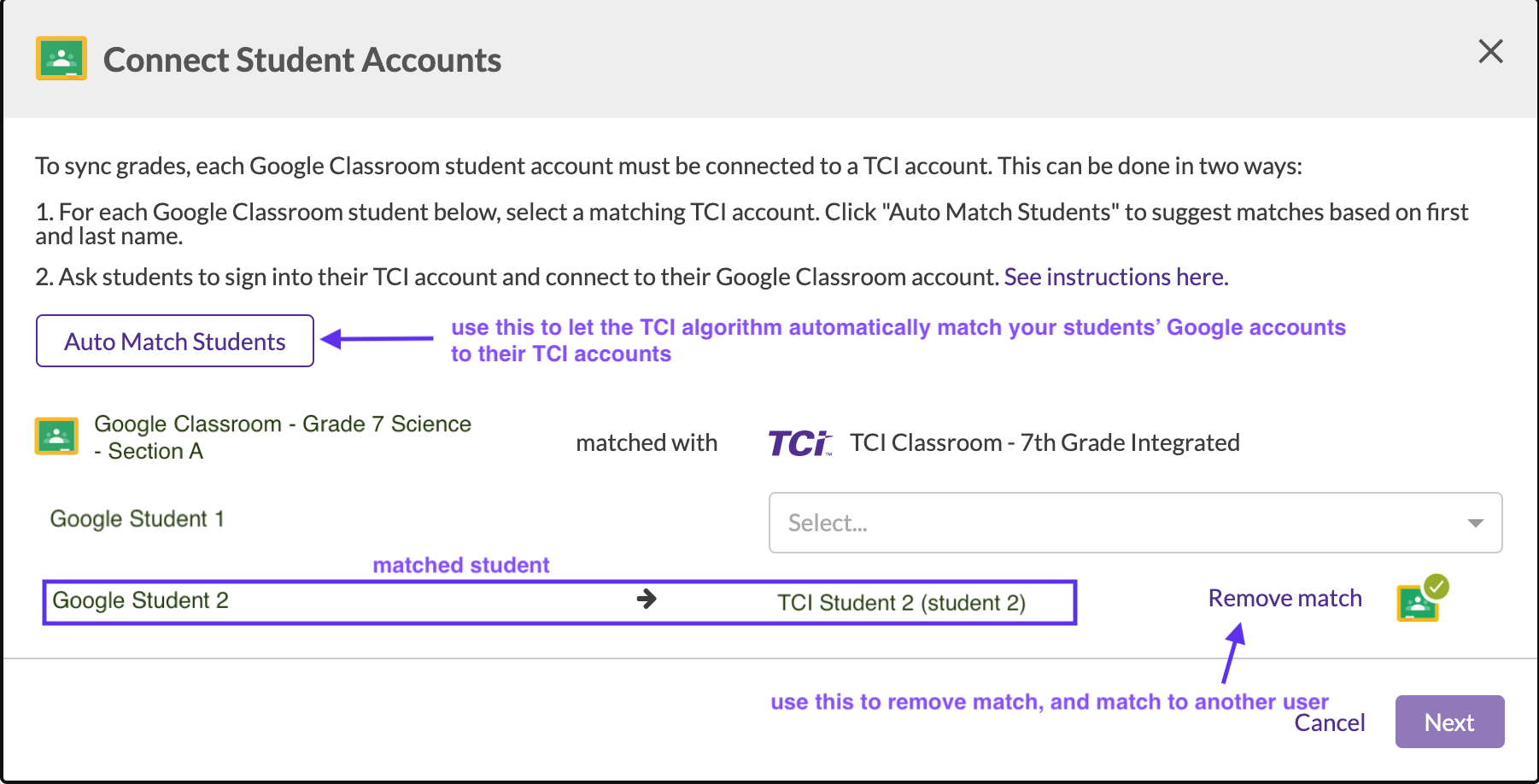Click the arrow between Google Student 2 and TCI Student 2
The width and height of the screenshot is (1539, 784).
pyautogui.click(x=647, y=600)
